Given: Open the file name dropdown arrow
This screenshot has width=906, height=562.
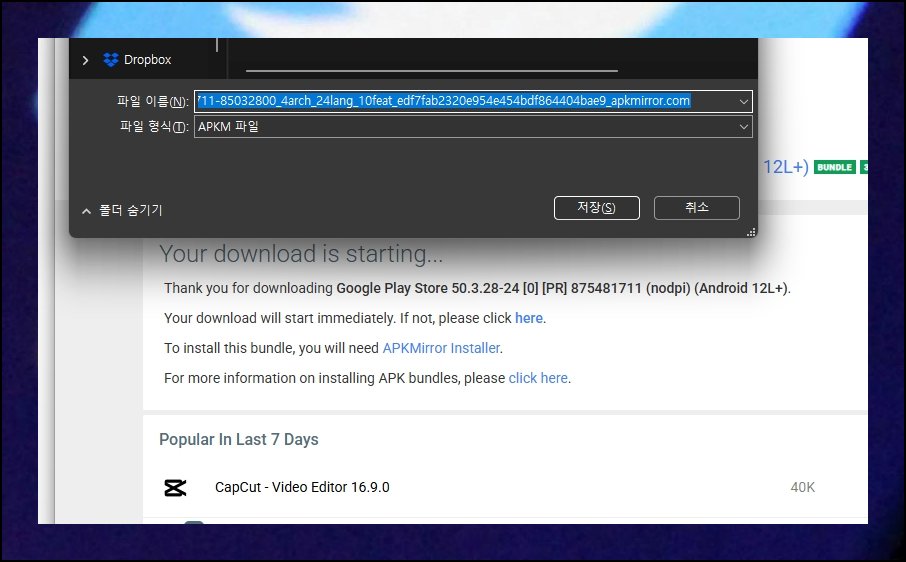Looking at the screenshot, I should pos(744,102).
